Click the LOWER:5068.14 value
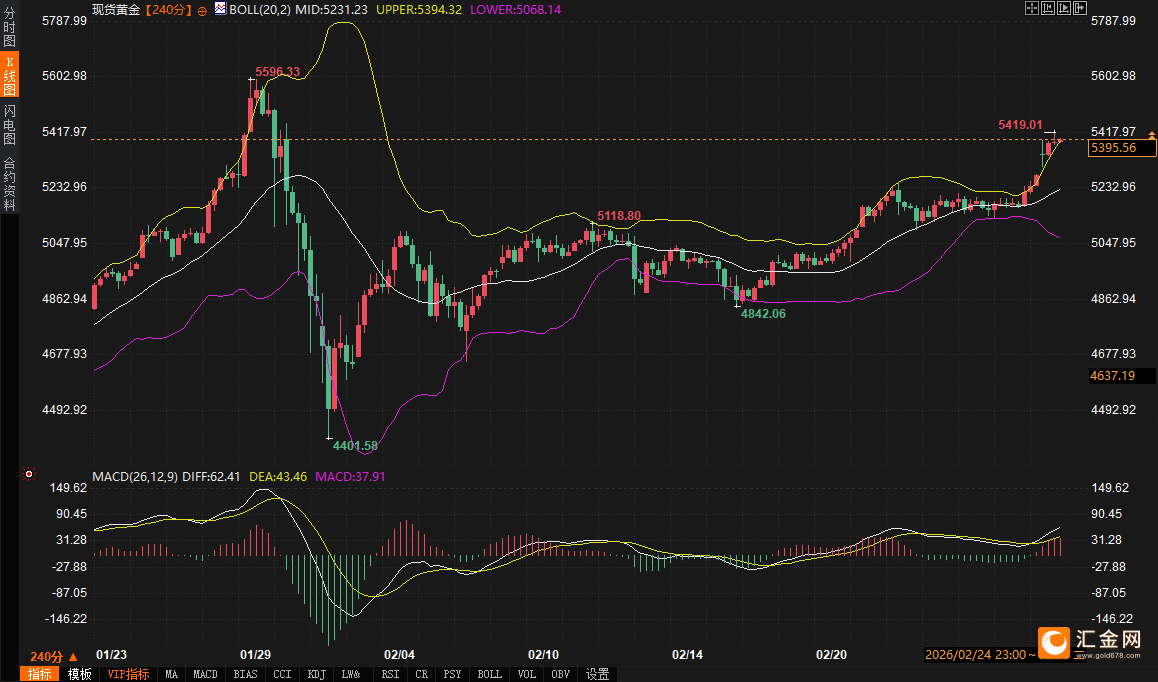The image size is (1158, 682). [515, 10]
